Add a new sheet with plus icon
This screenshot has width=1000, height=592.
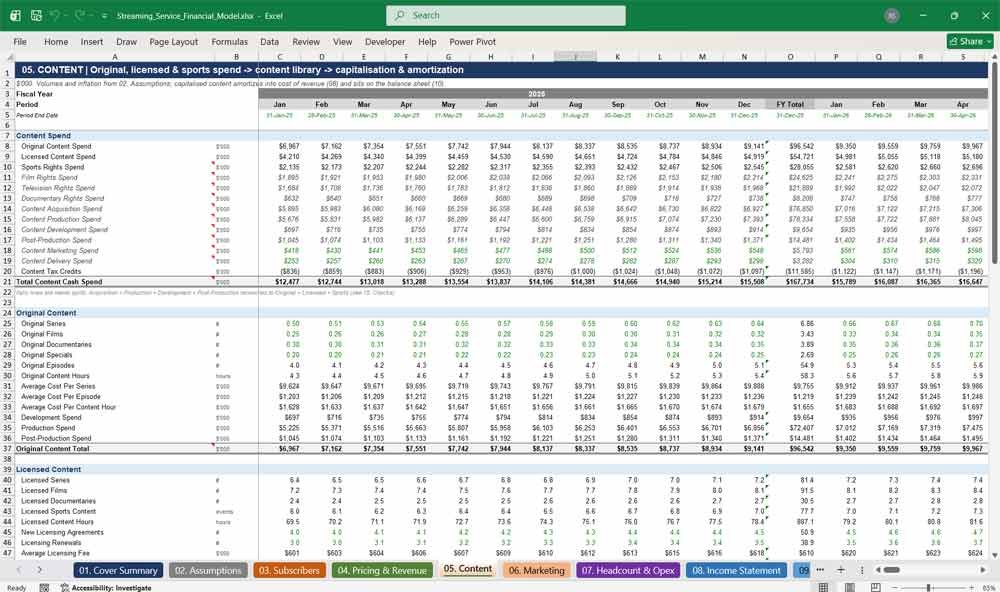pyautogui.click(x=841, y=570)
